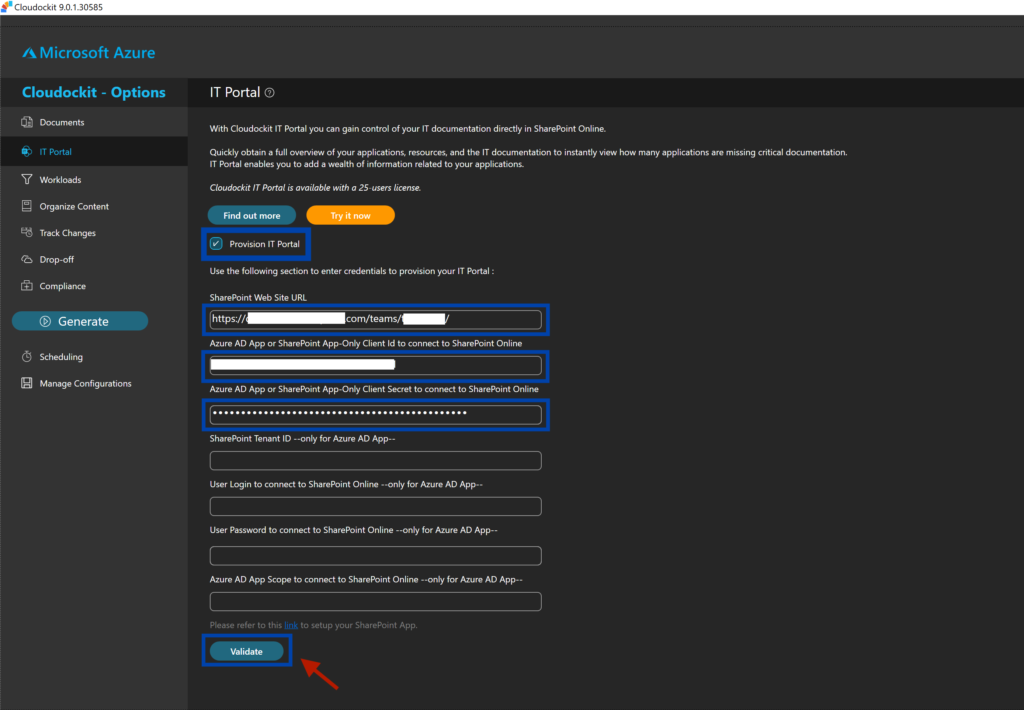Focus the SharePoint Web Site URL field
The image size is (1024, 710).
[376, 319]
